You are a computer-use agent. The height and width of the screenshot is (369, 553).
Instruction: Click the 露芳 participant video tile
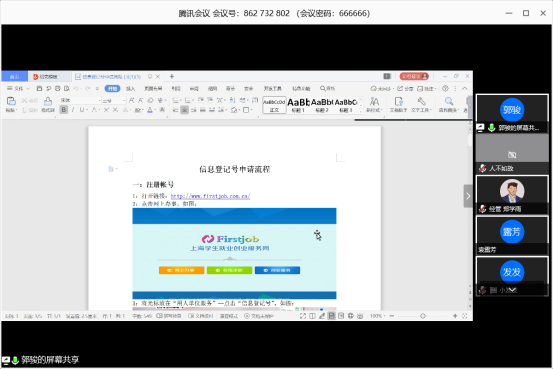[x=512, y=235]
